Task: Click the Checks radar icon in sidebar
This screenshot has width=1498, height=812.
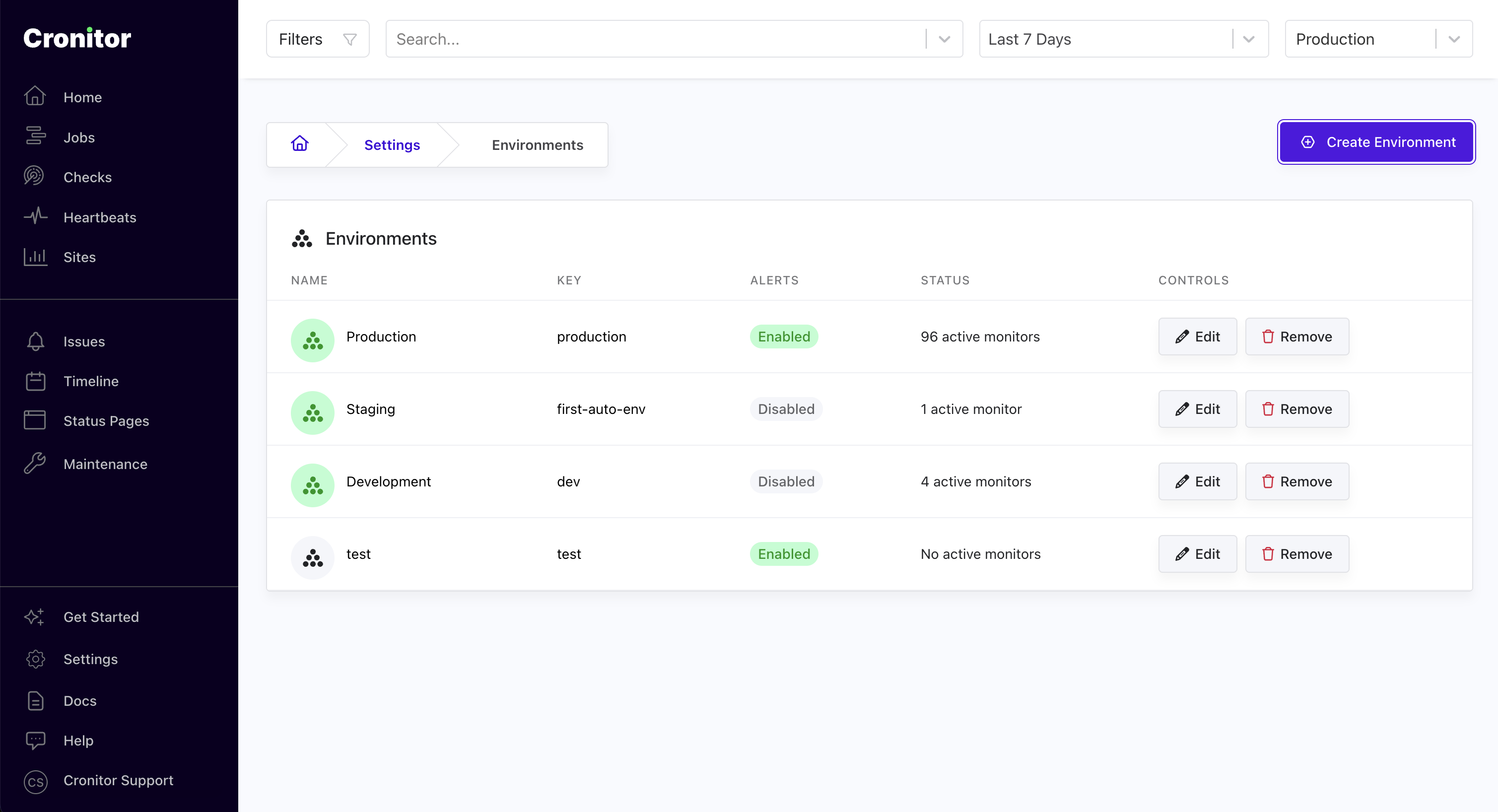Action: tap(34, 176)
